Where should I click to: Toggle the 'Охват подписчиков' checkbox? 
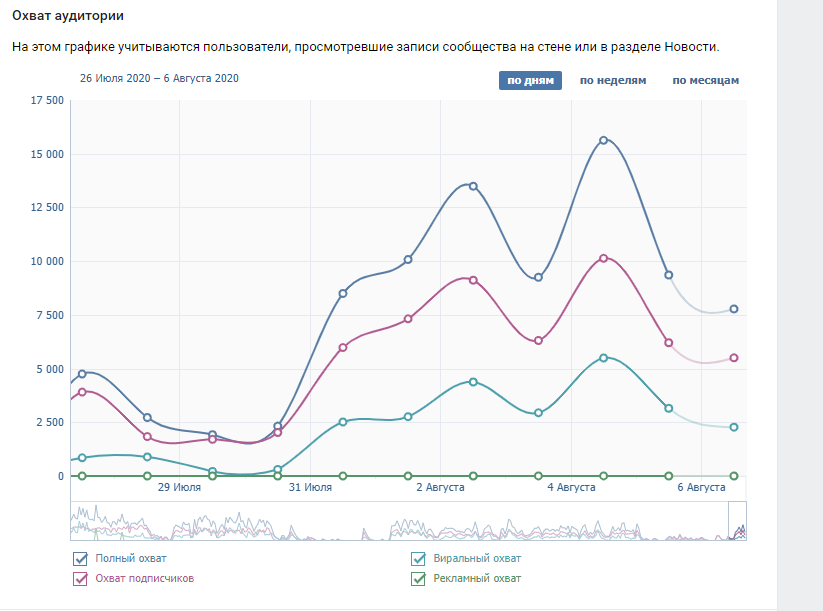[80, 578]
